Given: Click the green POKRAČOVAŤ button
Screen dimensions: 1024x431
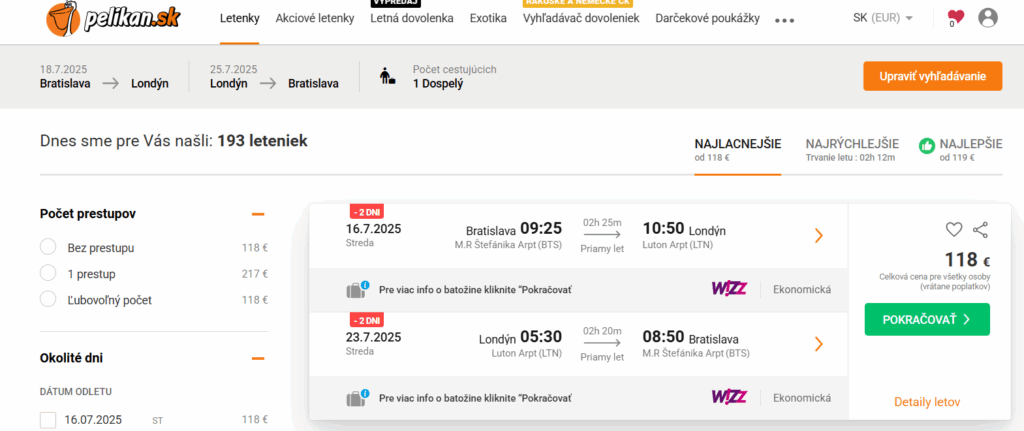Looking at the screenshot, I should coord(927,319).
